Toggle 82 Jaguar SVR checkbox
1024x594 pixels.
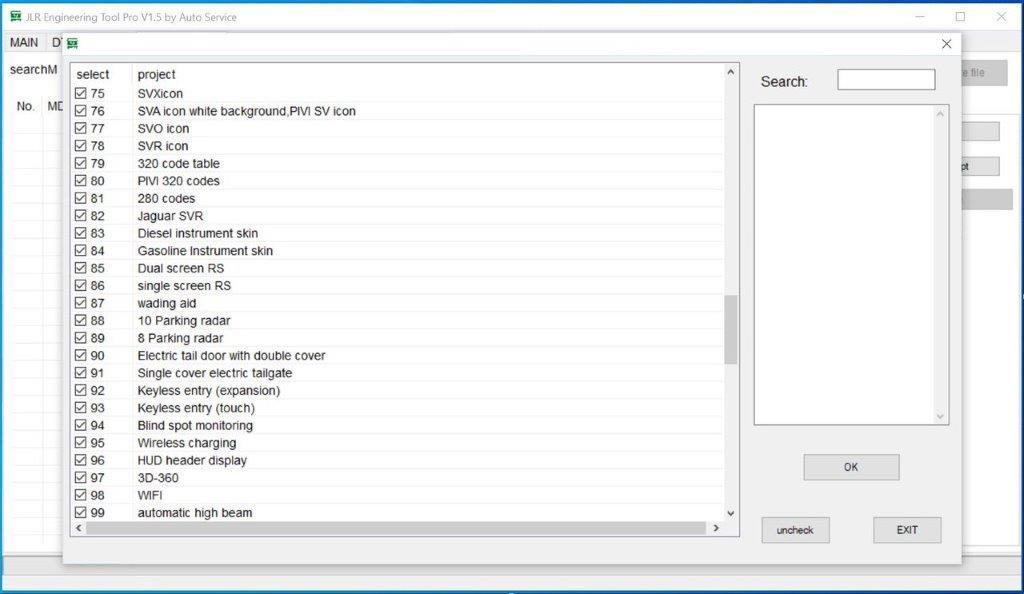(80, 215)
